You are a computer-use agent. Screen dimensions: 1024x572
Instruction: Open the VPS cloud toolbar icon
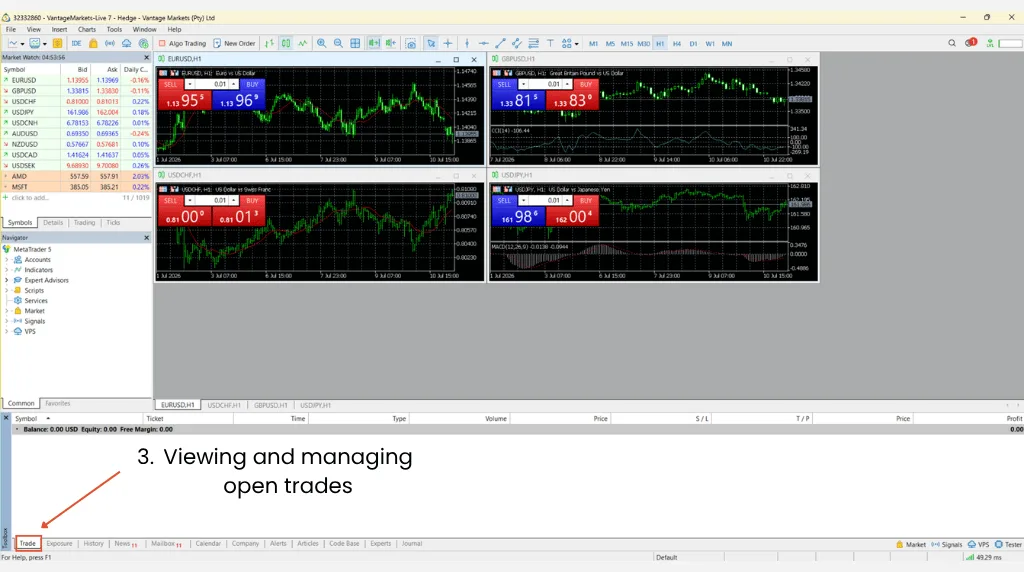pyautogui.click(x=127, y=44)
